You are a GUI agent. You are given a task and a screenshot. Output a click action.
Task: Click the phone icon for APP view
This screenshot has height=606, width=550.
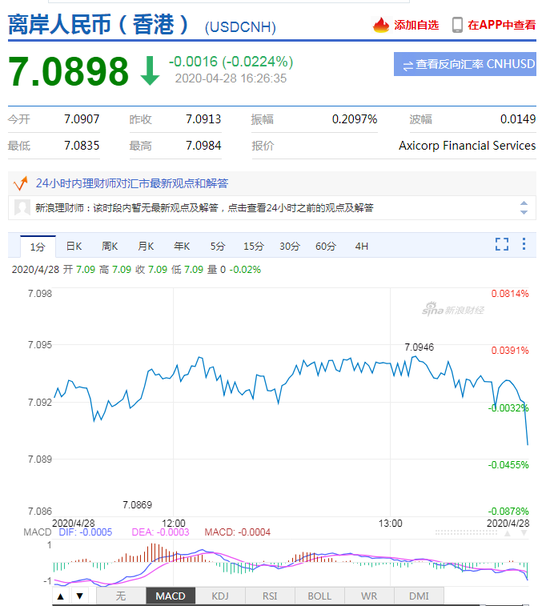(x=457, y=25)
